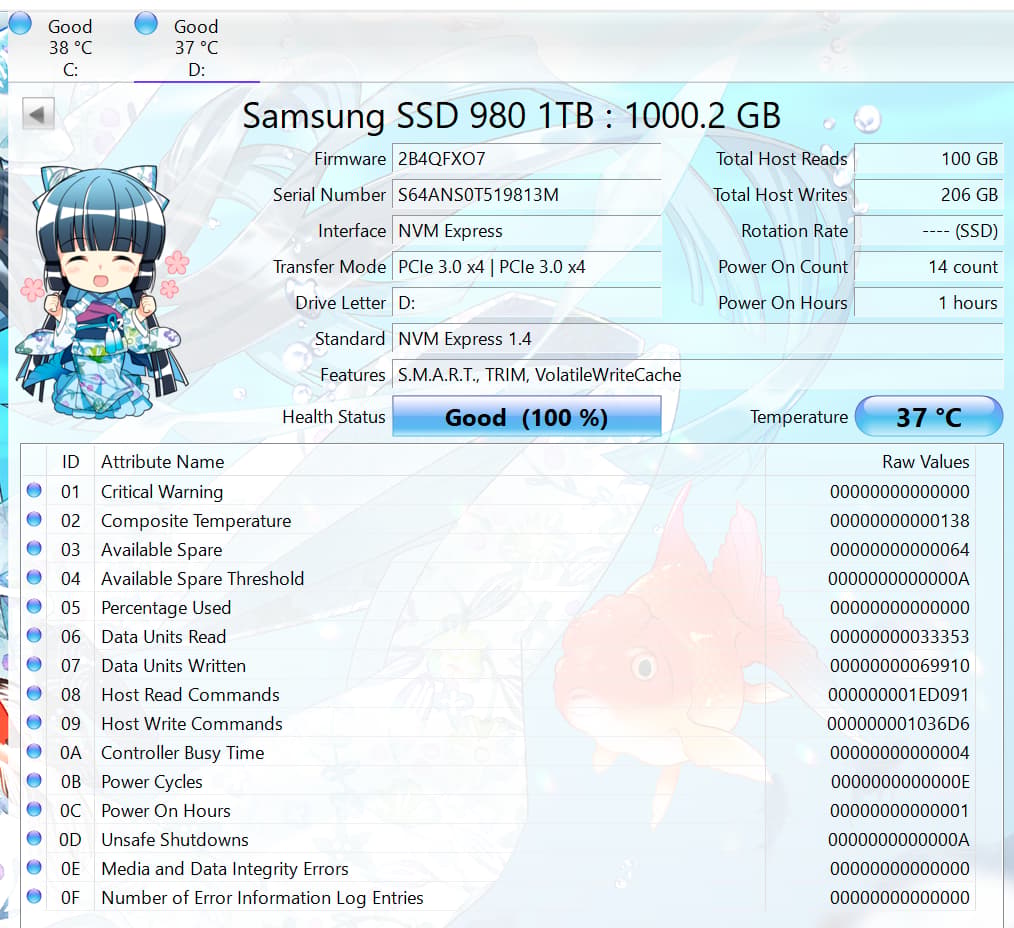This screenshot has width=1014, height=928.
Task: Select the Unsafe Shutdowns attribute name
Action: point(175,840)
